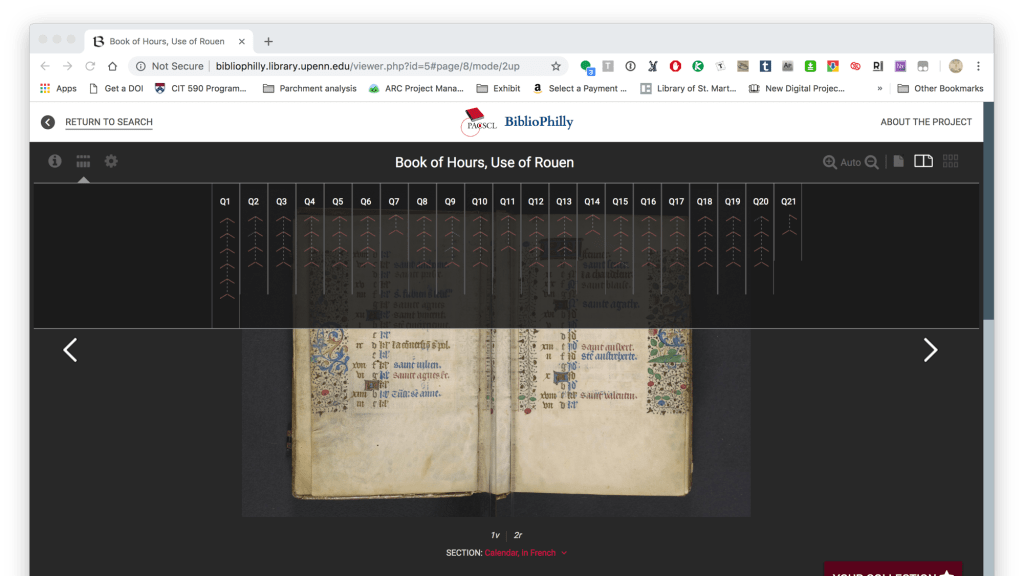Go to the next page spread
Viewport: 1023px width, 576px height.
[x=930, y=350]
